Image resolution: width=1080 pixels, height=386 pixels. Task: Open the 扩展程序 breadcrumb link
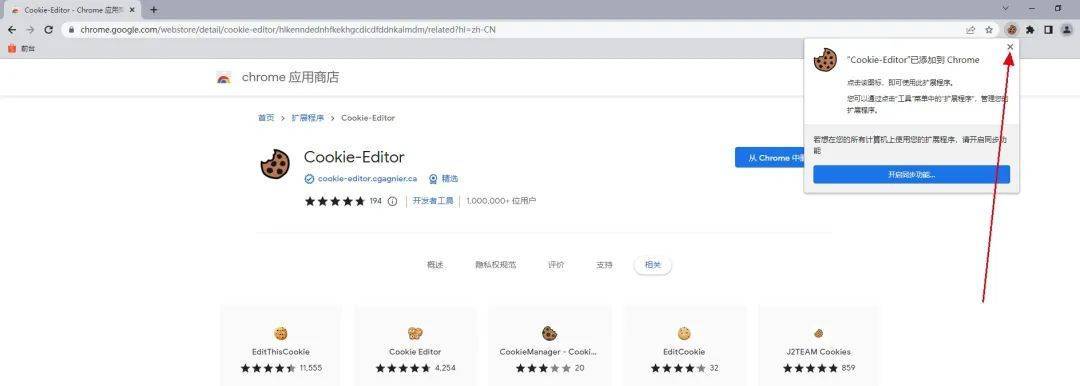(x=307, y=118)
